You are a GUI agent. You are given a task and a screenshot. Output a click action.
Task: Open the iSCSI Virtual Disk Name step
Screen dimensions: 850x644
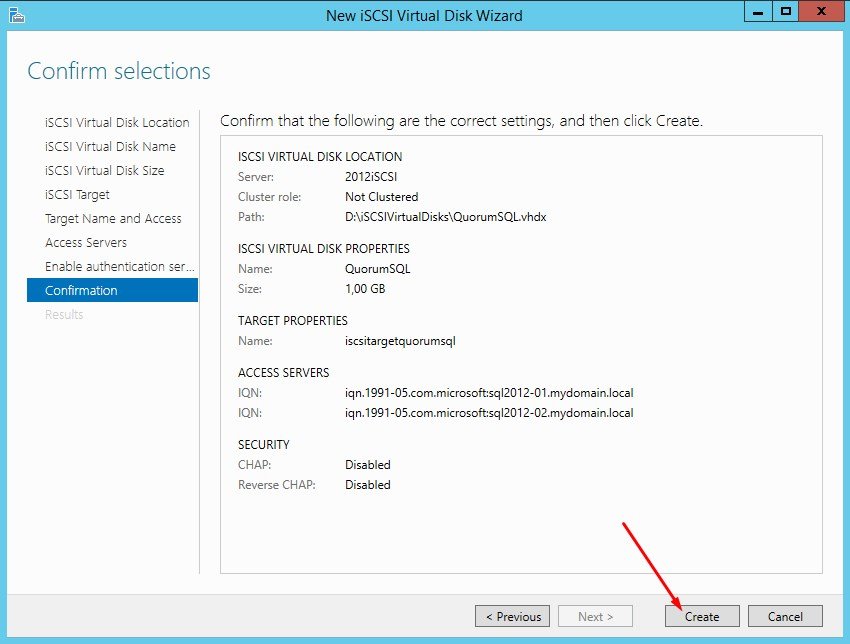(x=110, y=146)
